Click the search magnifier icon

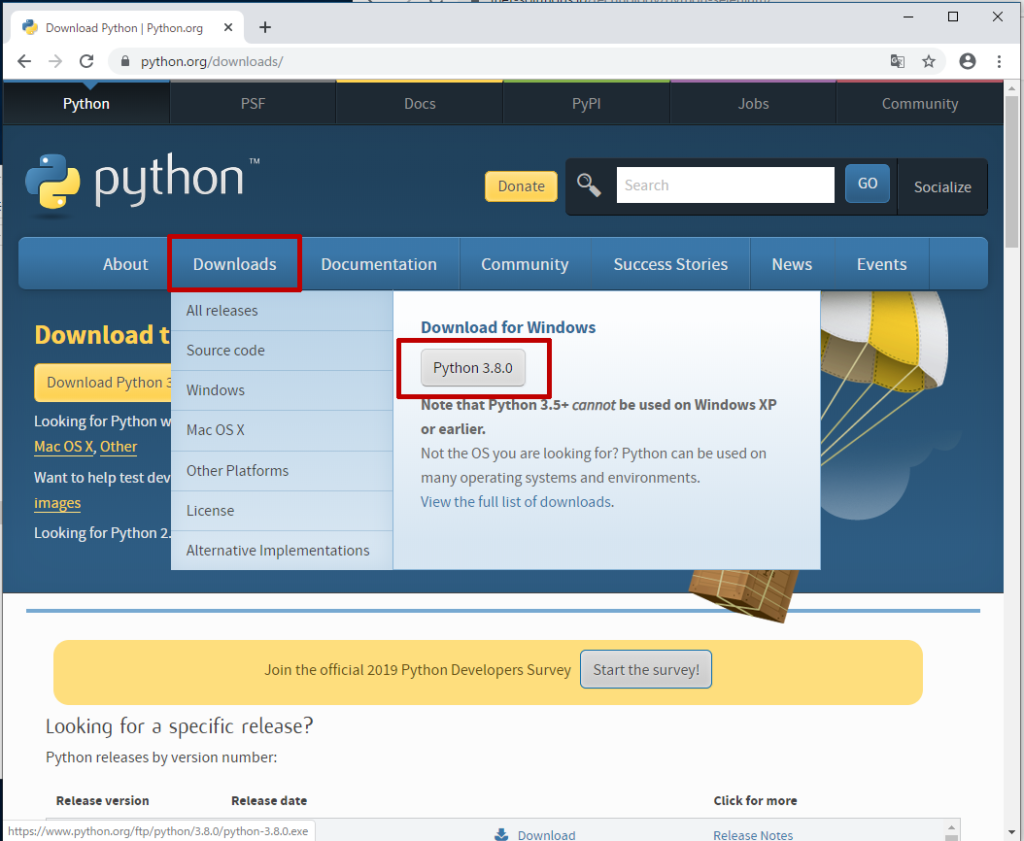coord(589,184)
